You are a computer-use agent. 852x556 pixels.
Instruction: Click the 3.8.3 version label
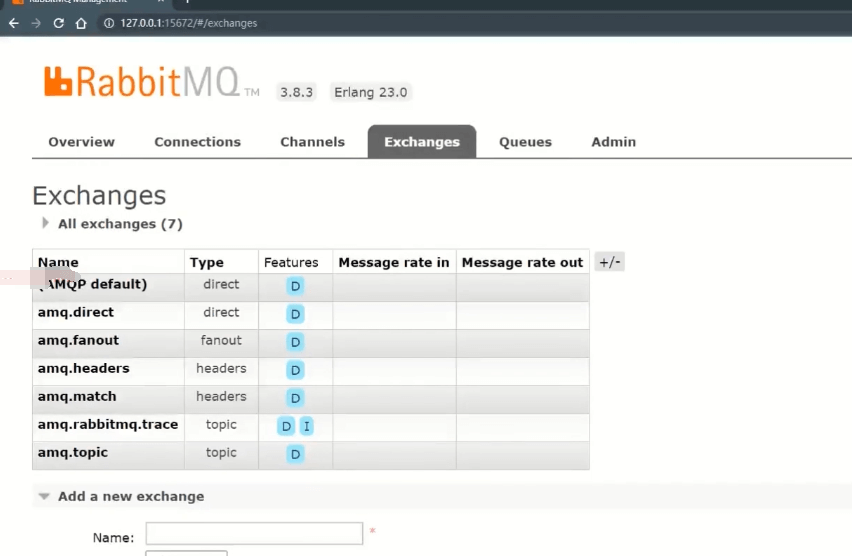296,92
